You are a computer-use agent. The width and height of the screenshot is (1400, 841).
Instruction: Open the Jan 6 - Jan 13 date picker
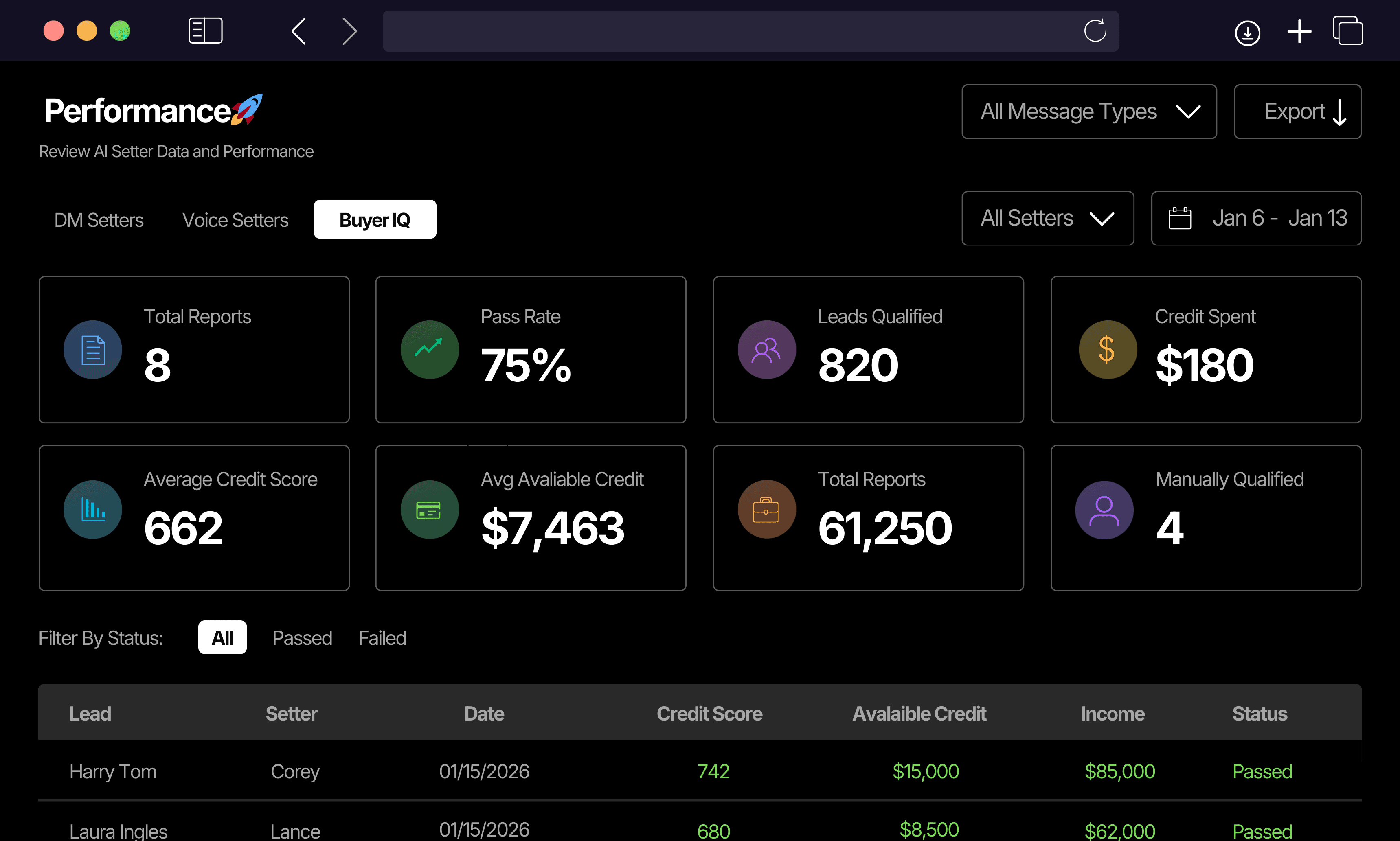click(1255, 218)
